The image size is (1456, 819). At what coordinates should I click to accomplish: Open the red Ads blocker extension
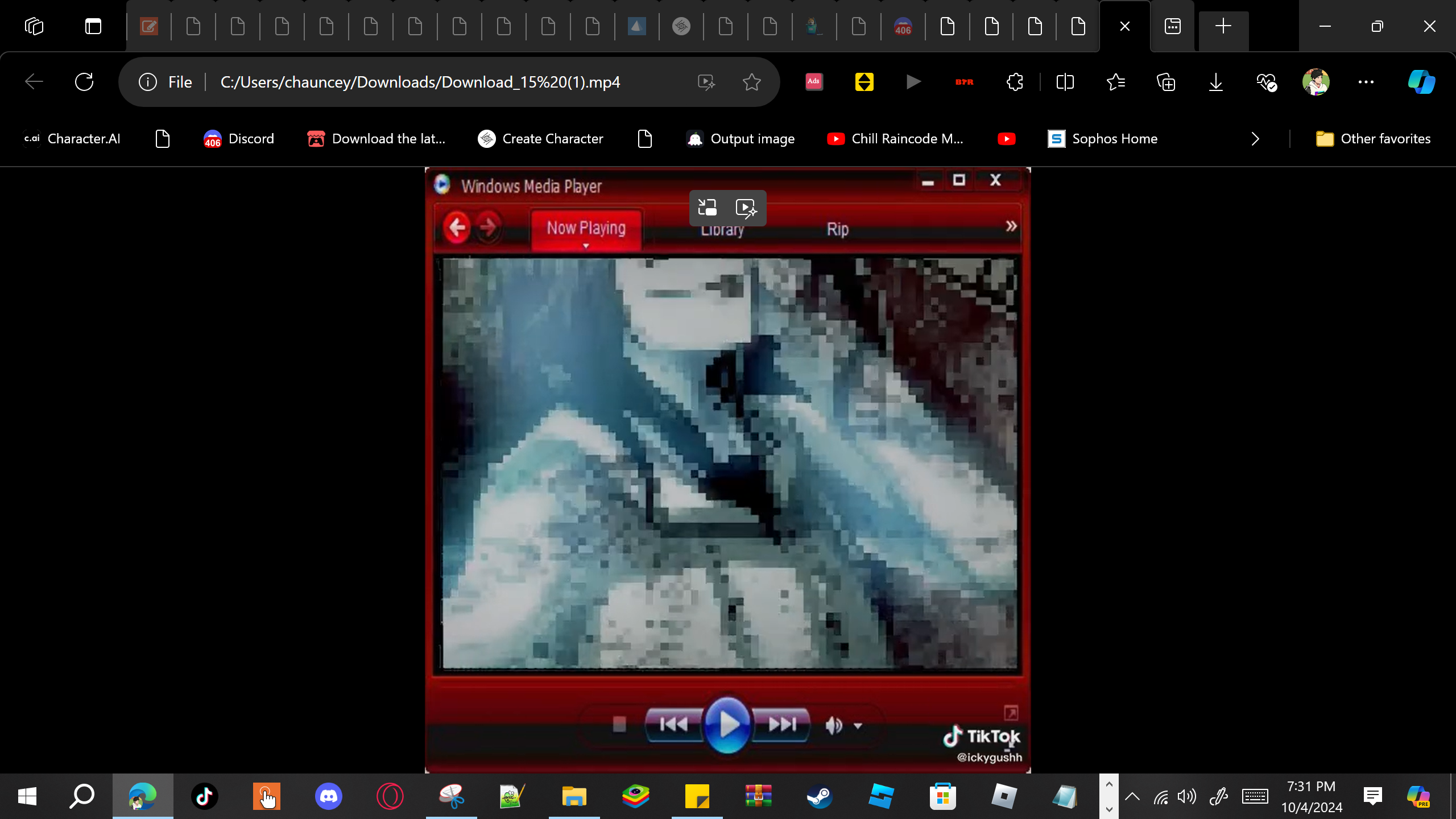tap(814, 82)
